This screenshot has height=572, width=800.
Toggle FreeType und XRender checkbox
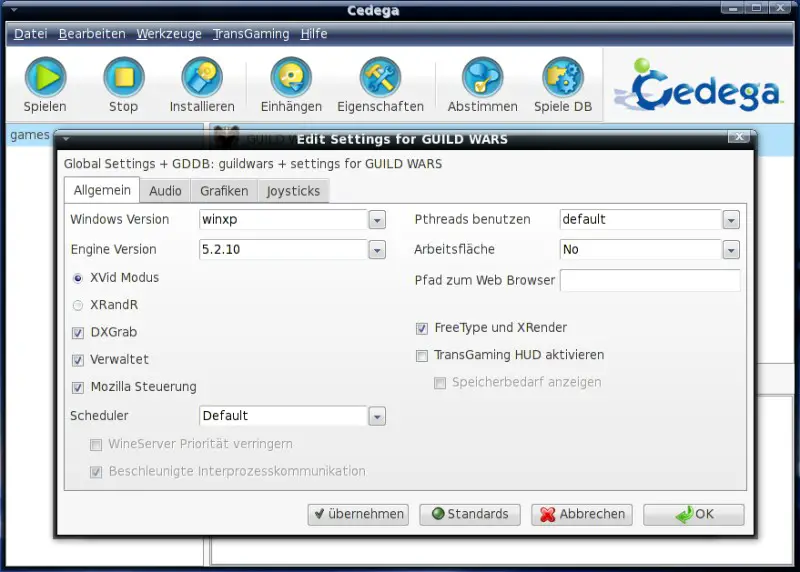(421, 328)
